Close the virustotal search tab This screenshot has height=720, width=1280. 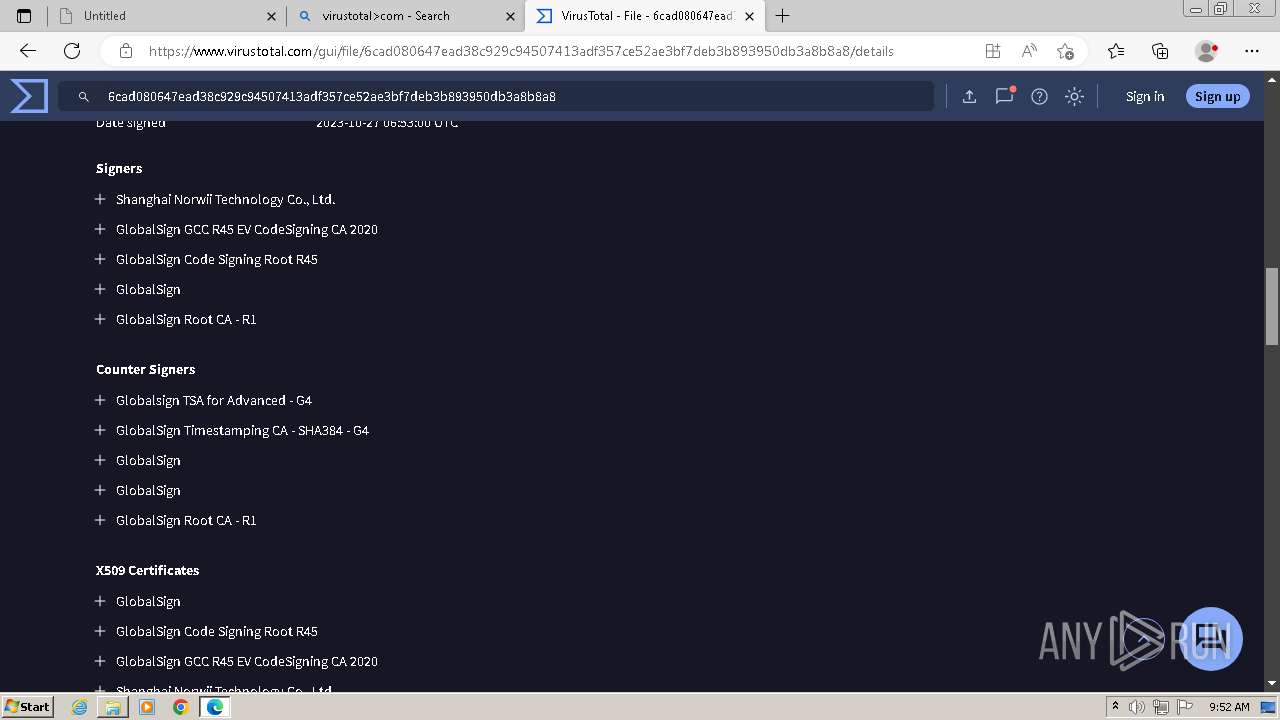tap(511, 16)
